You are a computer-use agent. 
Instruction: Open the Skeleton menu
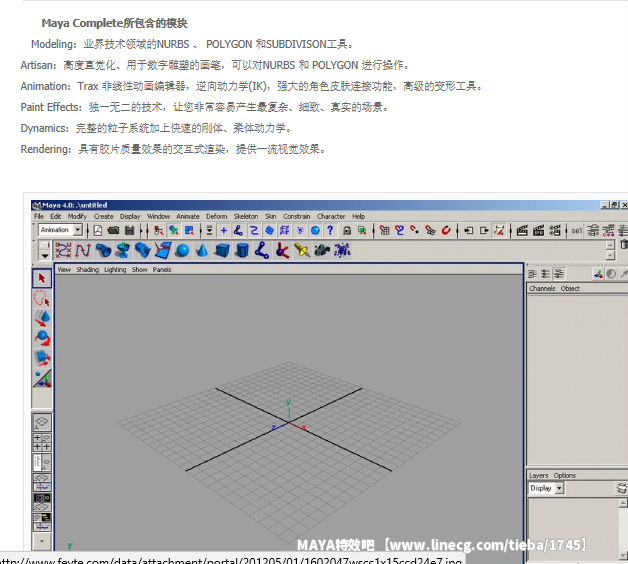(246, 216)
